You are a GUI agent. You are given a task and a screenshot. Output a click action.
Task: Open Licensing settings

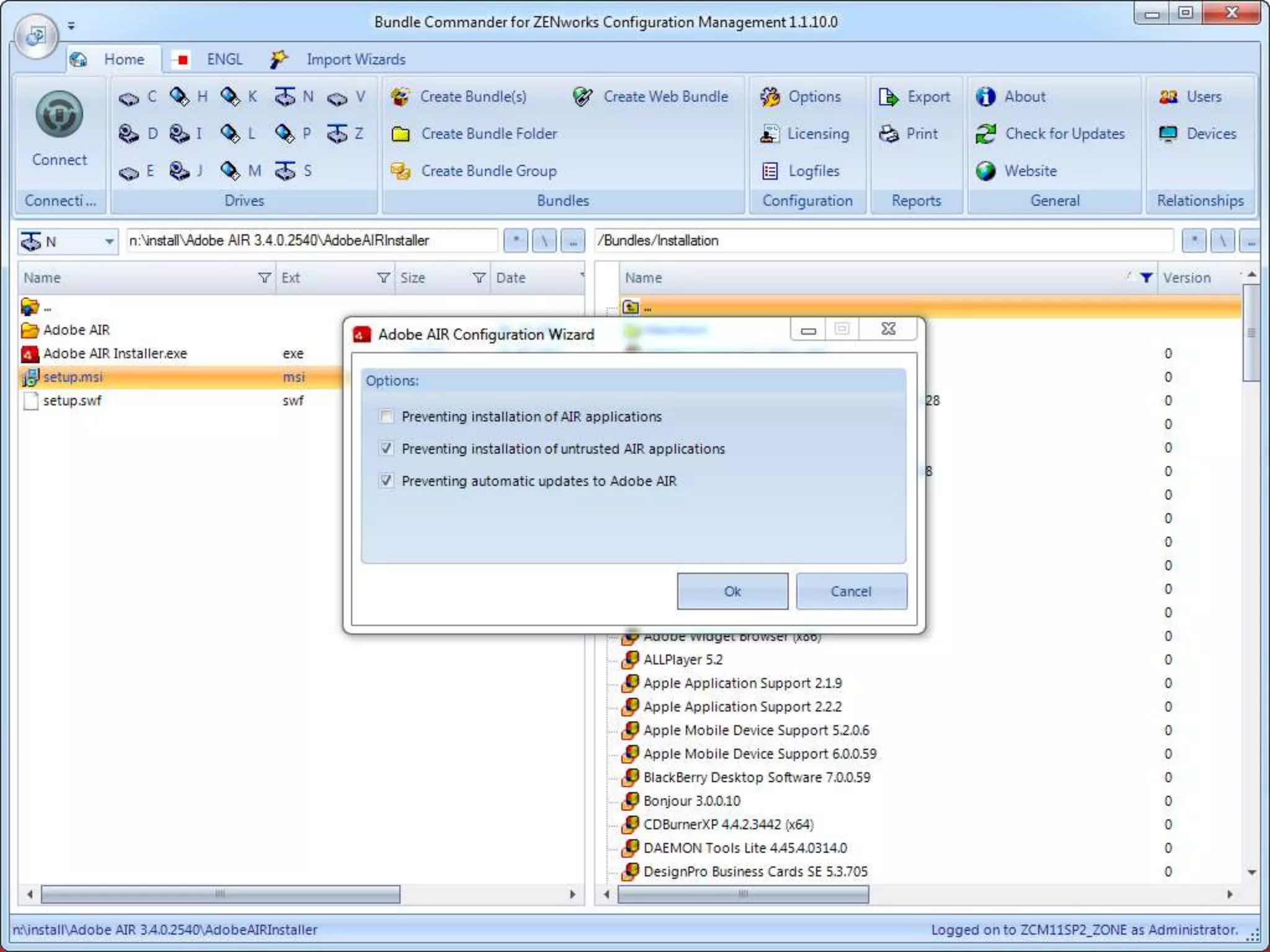coord(804,134)
